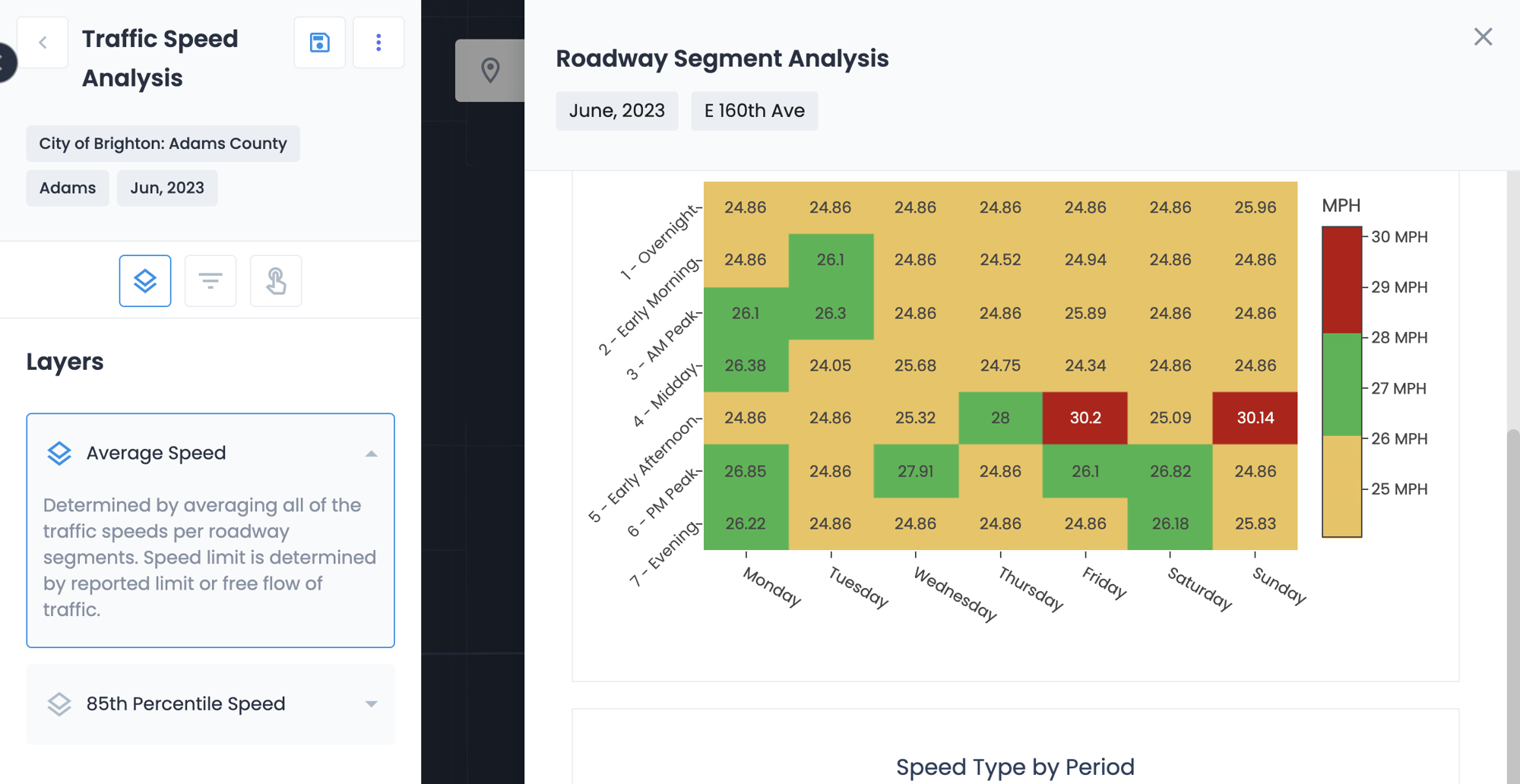This screenshot has width=1520, height=784.
Task: Click the map location pin icon
Action: (x=490, y=71)
